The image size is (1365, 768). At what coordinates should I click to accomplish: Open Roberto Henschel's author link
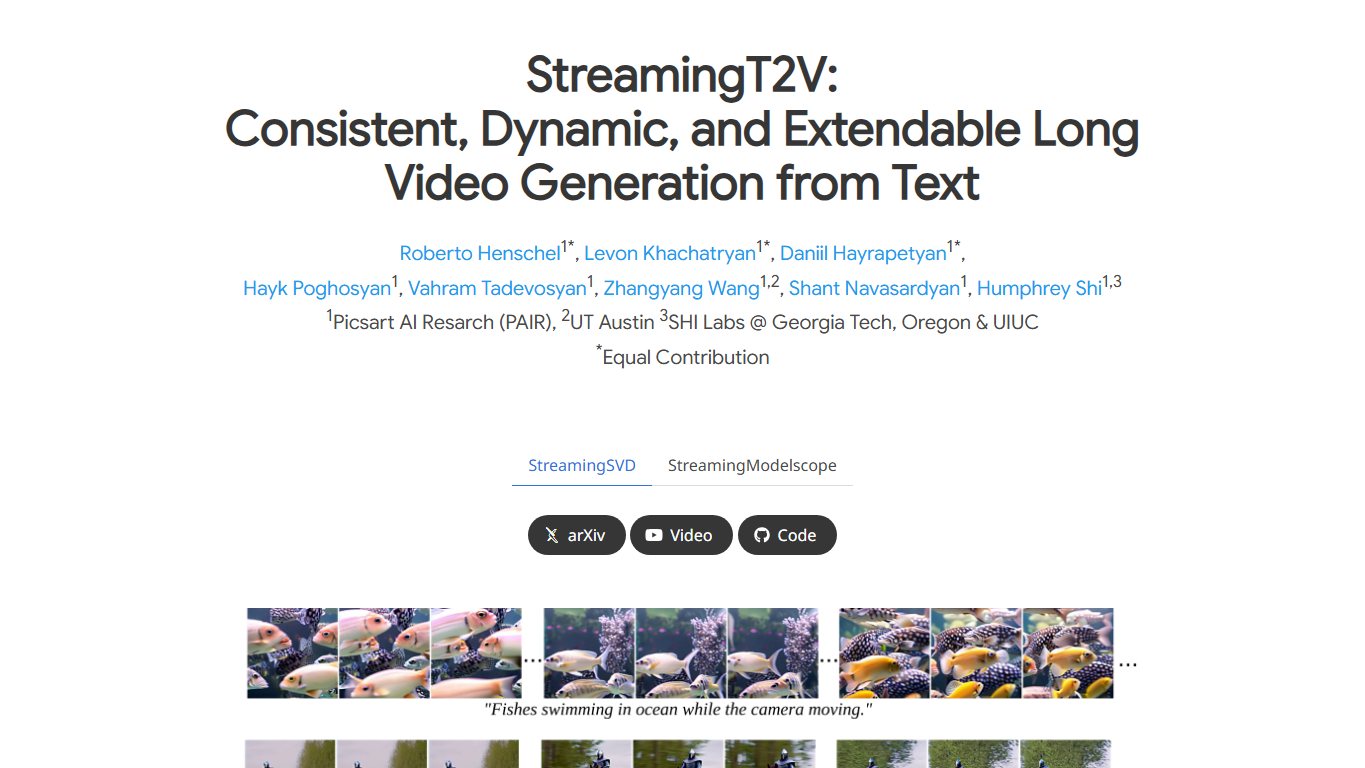(x=480, y=254)
